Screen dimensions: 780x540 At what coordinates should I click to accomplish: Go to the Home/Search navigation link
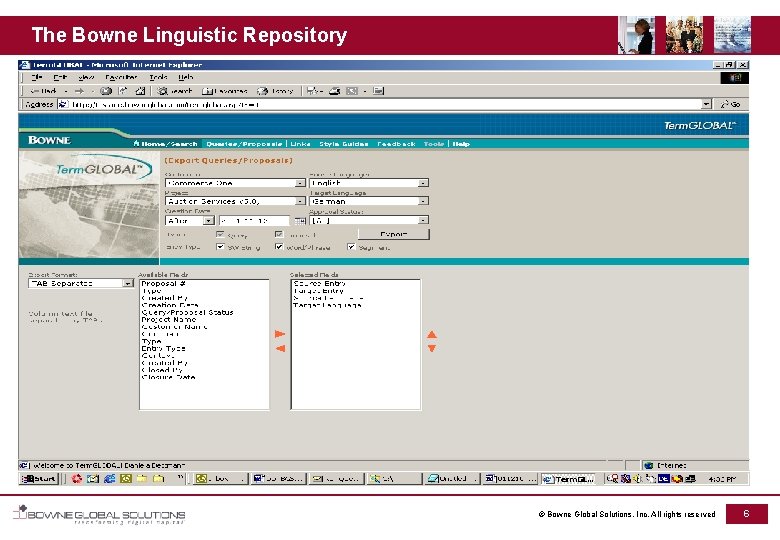[x=166, y=144]
